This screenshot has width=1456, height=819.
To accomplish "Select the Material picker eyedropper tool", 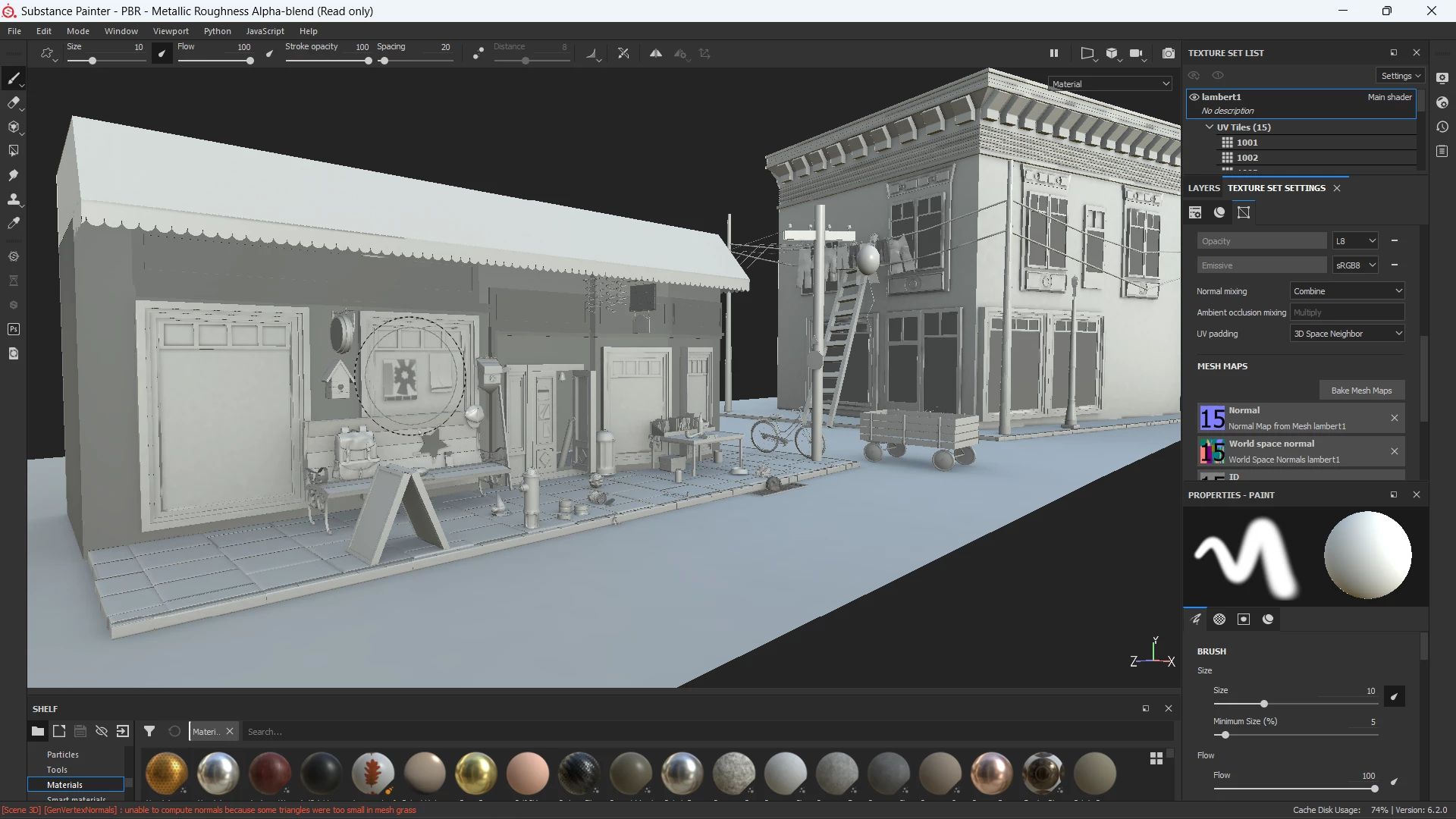I will tap(13, 224).
